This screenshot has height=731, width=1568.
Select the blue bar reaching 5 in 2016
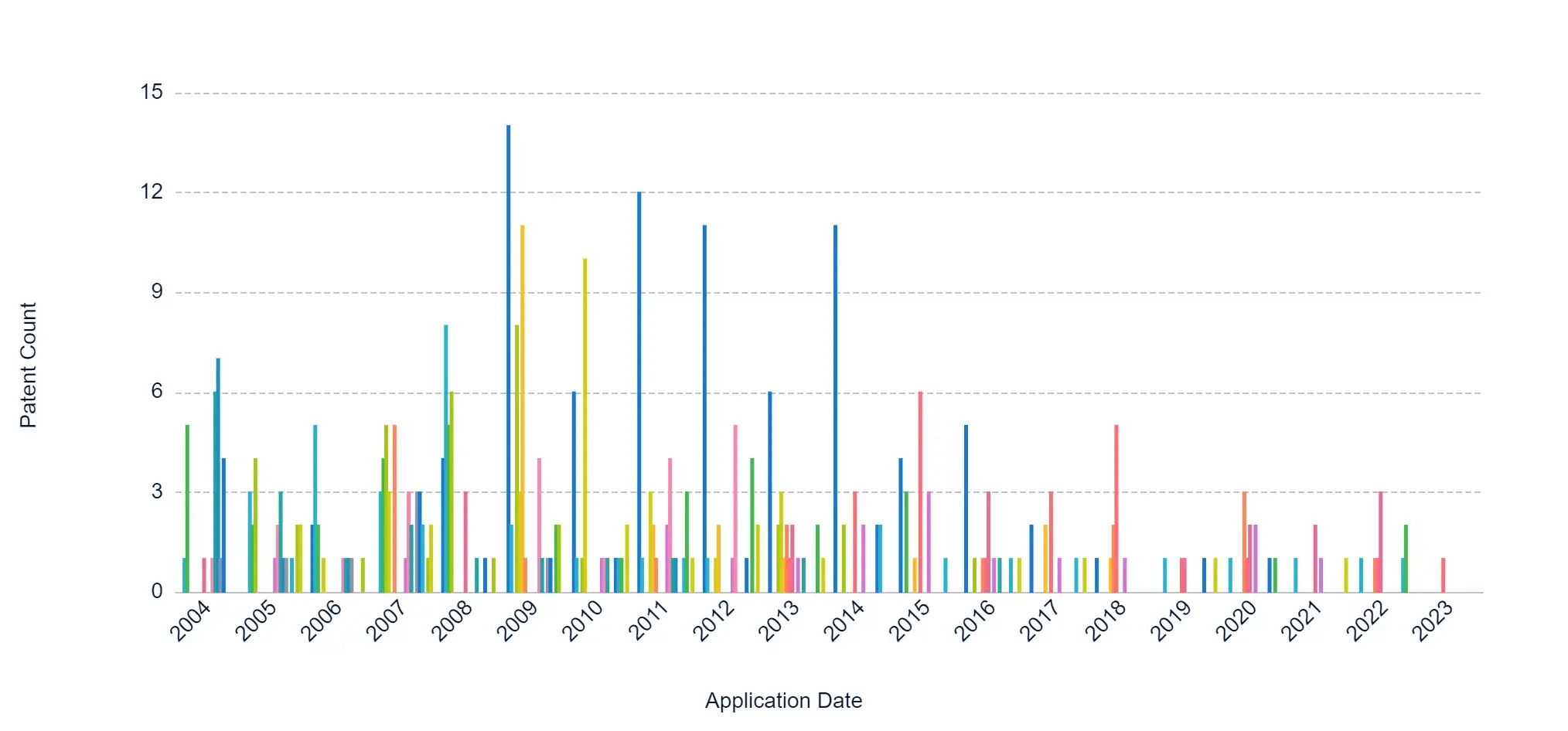coord(966,509)
